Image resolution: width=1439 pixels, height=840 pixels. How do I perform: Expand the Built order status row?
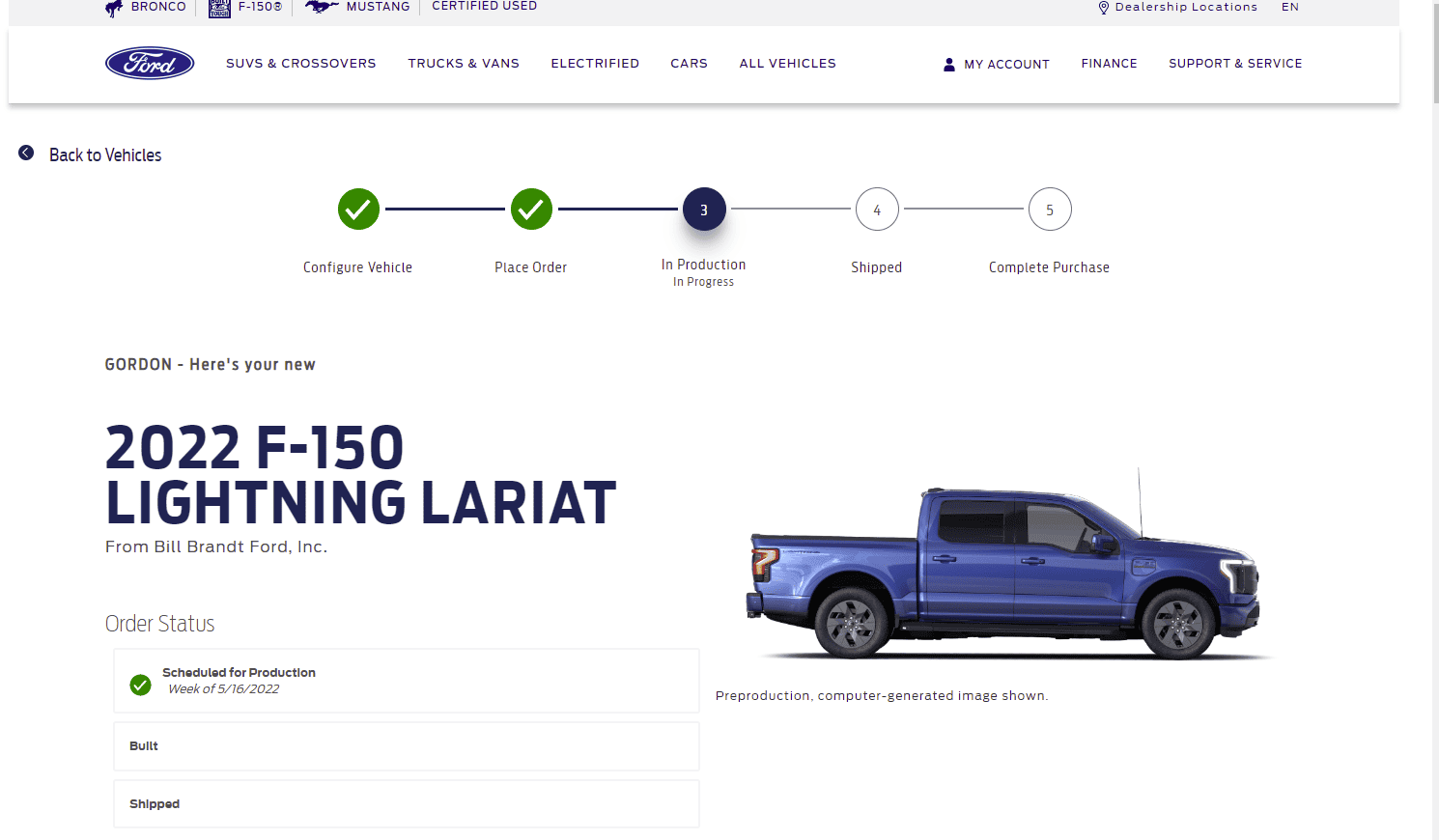[406, 745]
